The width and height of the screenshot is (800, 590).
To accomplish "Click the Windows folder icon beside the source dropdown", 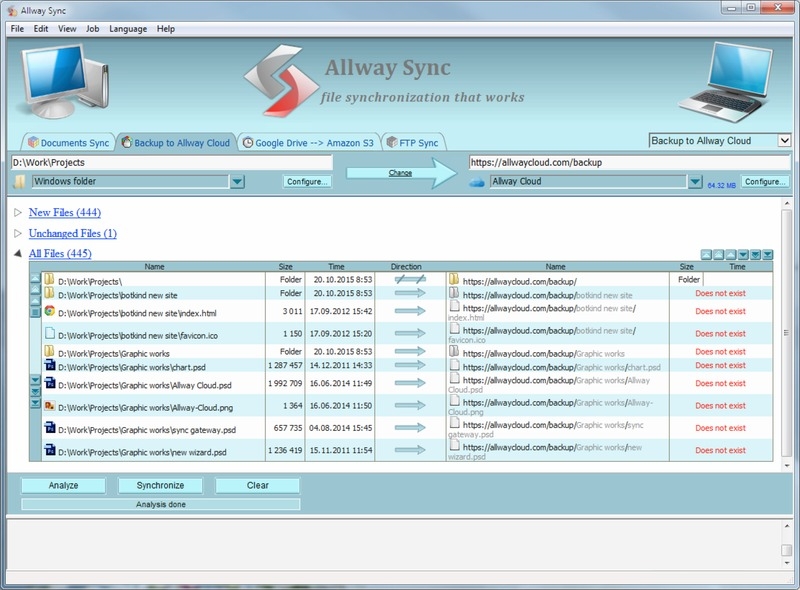I will [17, 180].
